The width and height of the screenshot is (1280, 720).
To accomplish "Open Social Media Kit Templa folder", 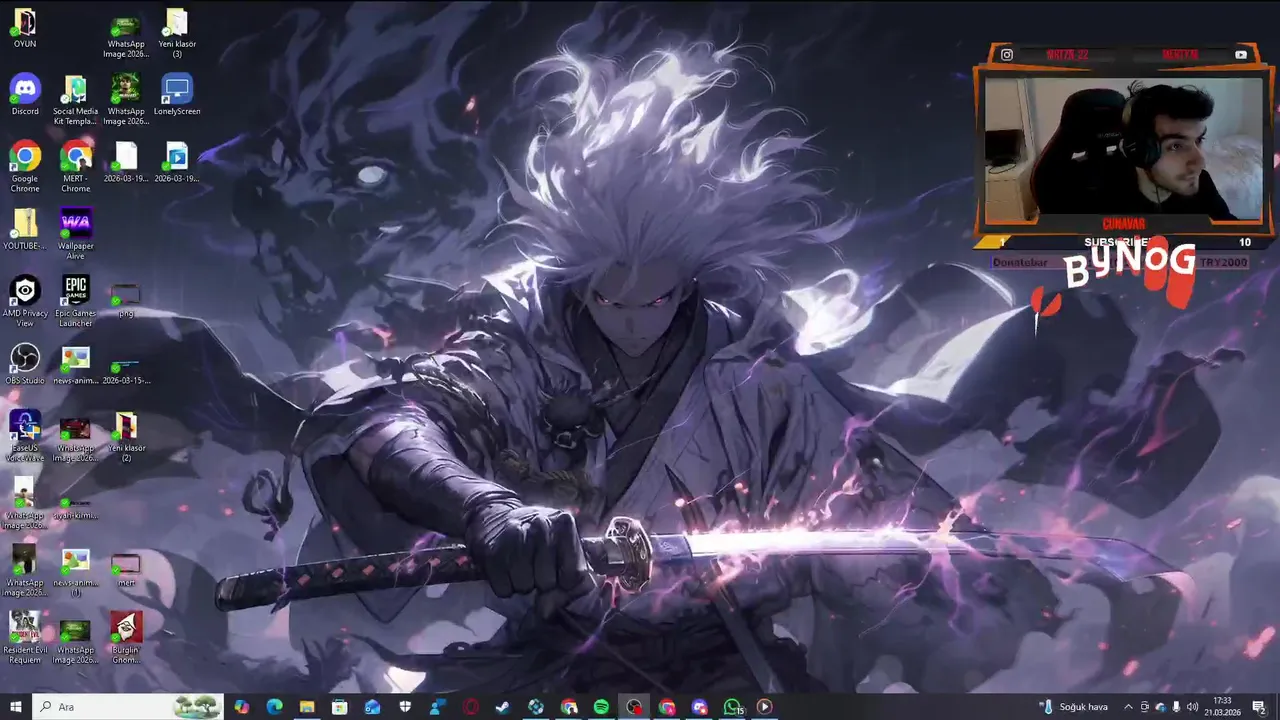I will click(76, 99).
